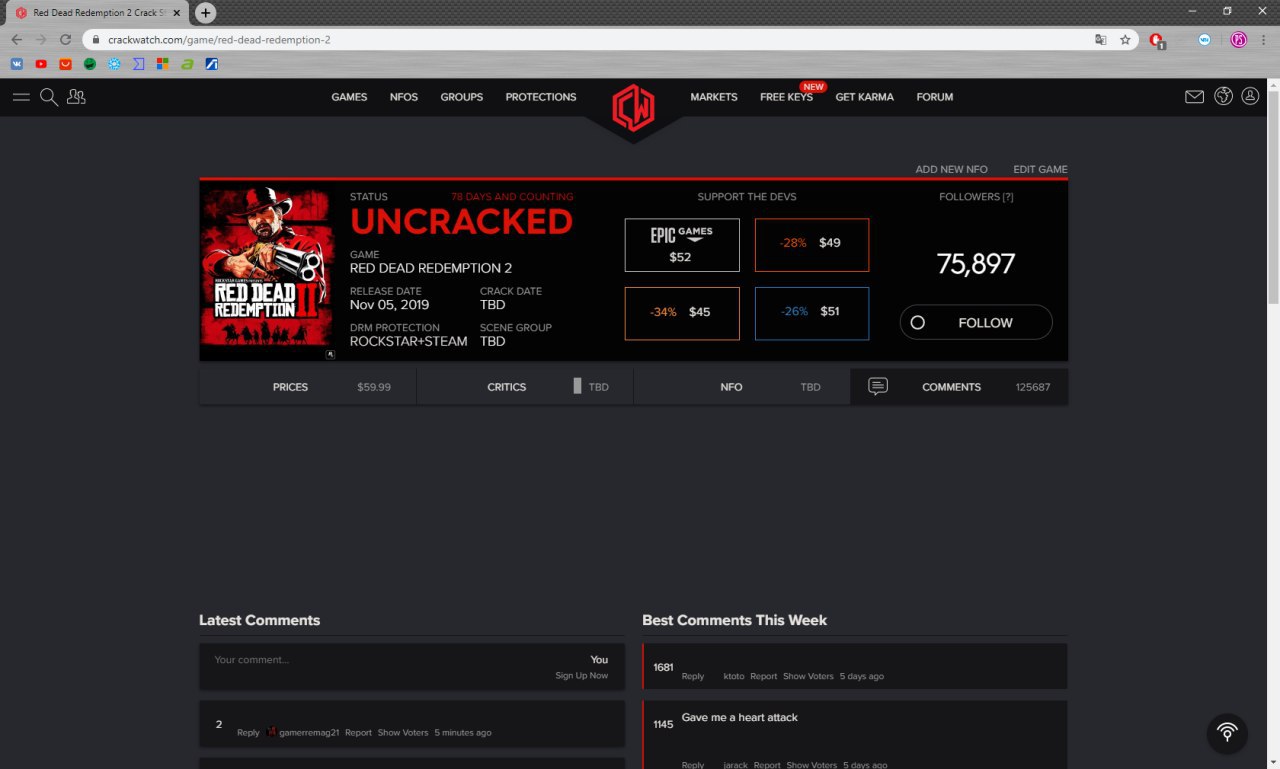The height and width of the screenshot is (769, 1280).
Task: Open the -26% $51 price offer
Action: point(812,313)
